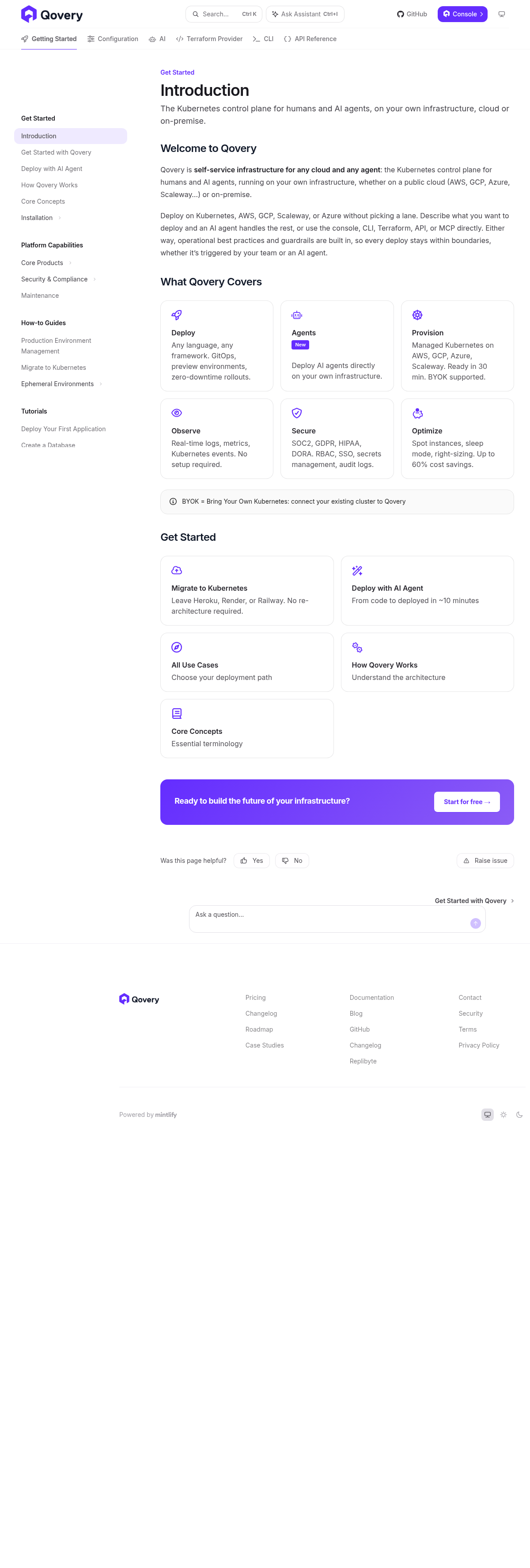The height and width of the screenshot is (1568, 530).
Task: Click the Qovery logo in the footer
Action: 139,999
